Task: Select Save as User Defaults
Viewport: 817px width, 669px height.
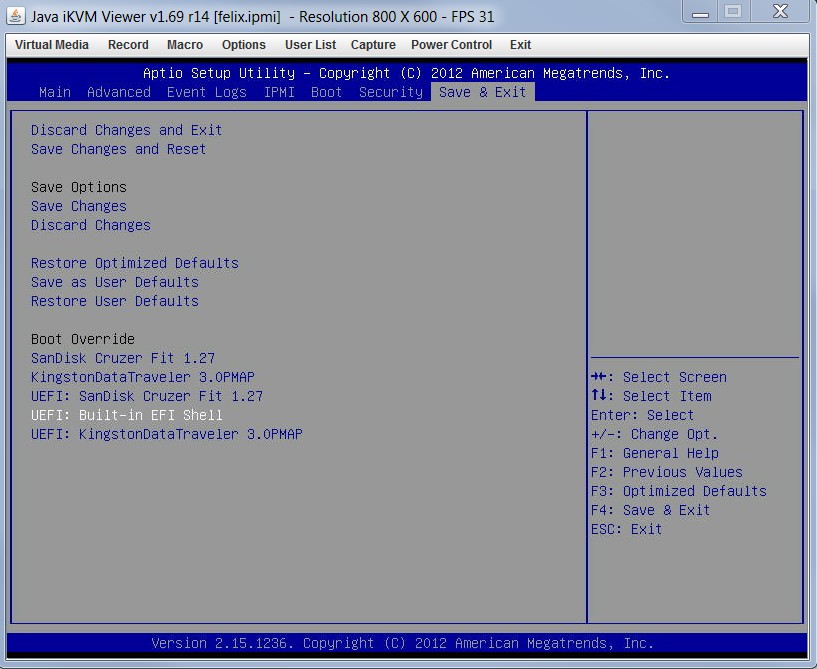Action: 115,282
